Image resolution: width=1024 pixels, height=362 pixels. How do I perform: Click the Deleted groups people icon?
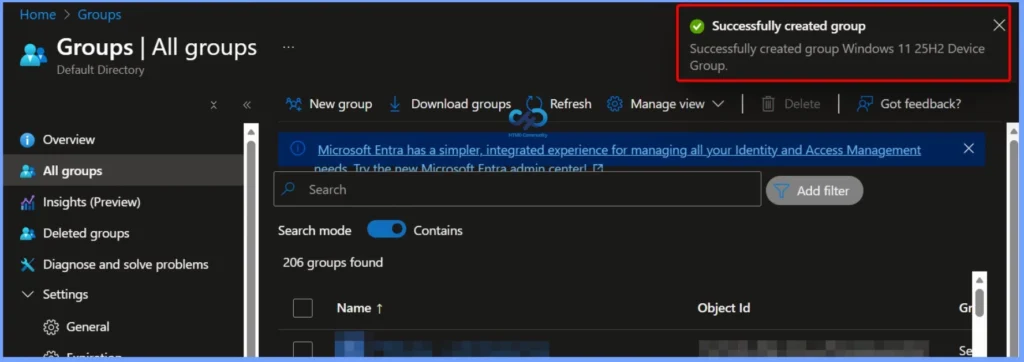click(x=27, y=233)
